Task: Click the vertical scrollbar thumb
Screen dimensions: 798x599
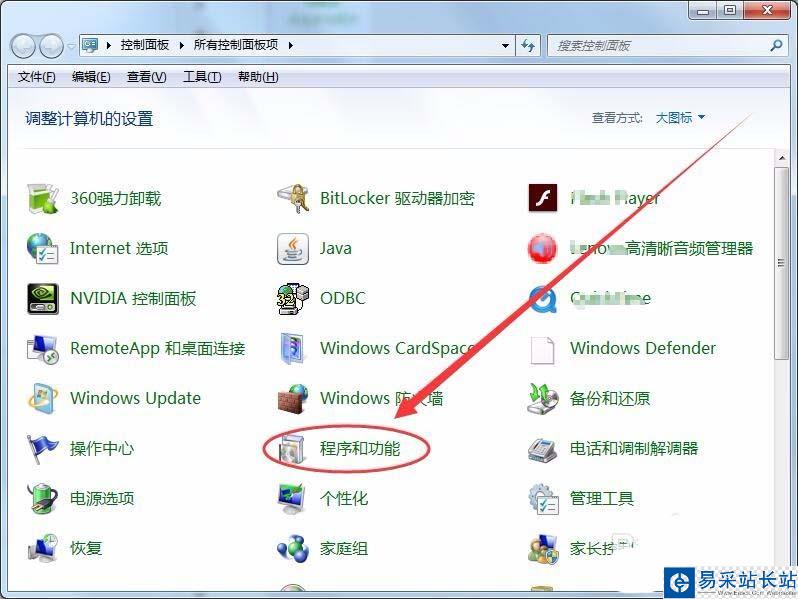Action: pos(781,264)
